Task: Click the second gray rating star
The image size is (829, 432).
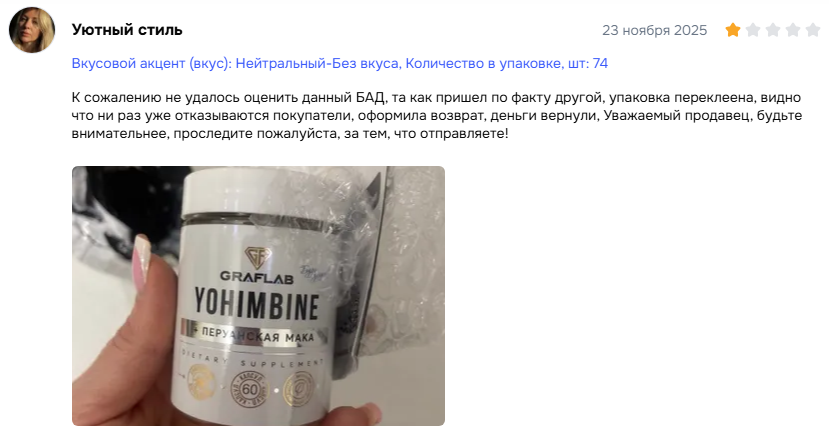Action: pos(753,30)
